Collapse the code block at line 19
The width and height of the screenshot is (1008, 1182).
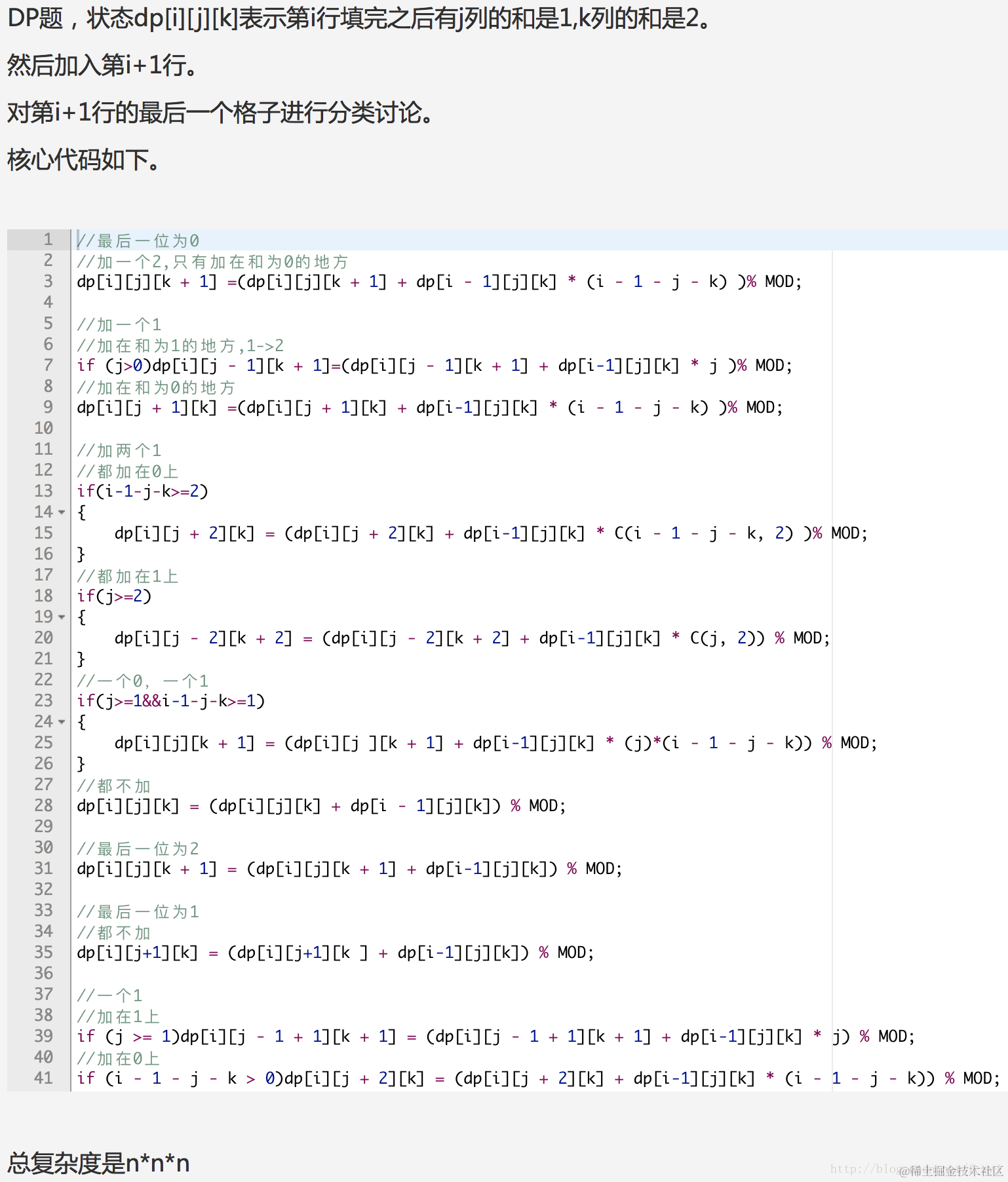[62, 617]
